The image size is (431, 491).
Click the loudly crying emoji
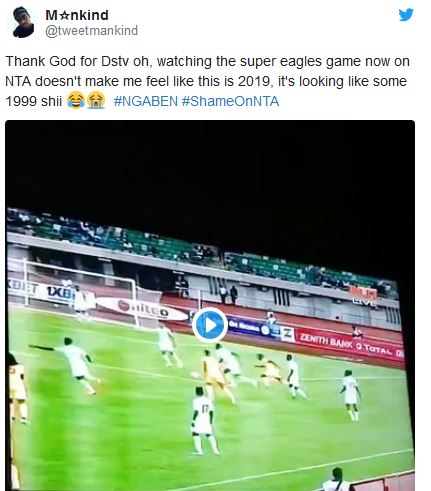click(x=96, y=101)
